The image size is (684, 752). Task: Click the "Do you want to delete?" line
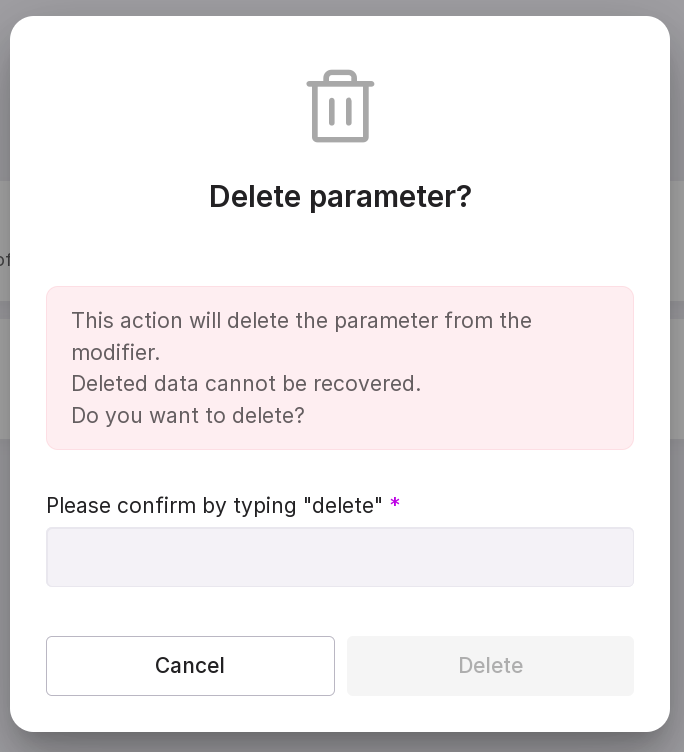click(x=188, y=415)
